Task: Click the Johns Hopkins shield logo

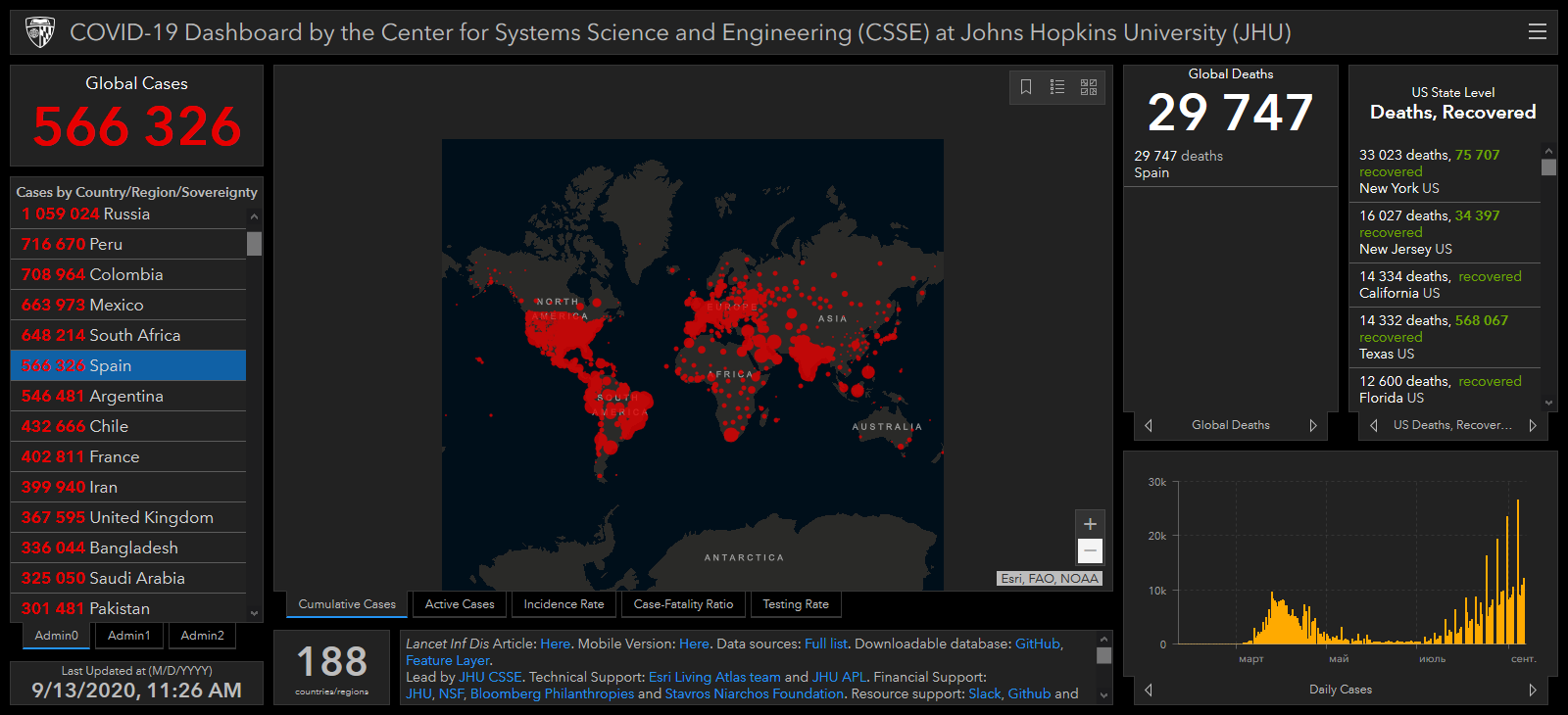Action: click(40, 32)
